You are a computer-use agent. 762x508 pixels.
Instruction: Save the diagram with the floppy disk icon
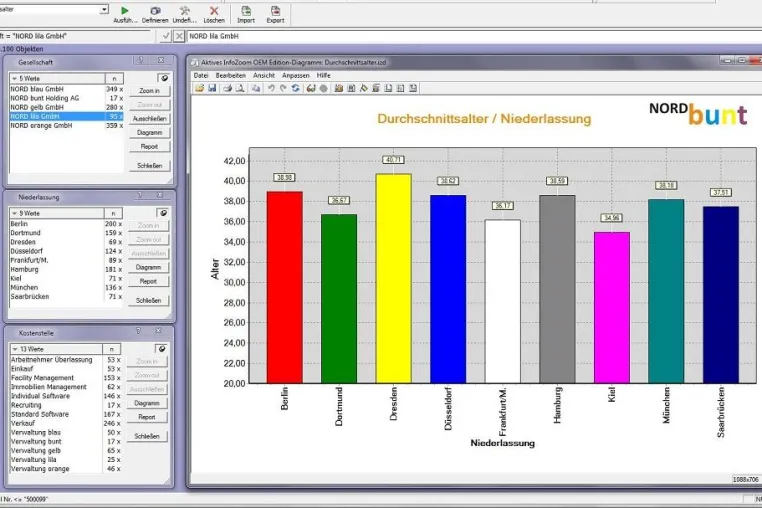coord(212,88)
